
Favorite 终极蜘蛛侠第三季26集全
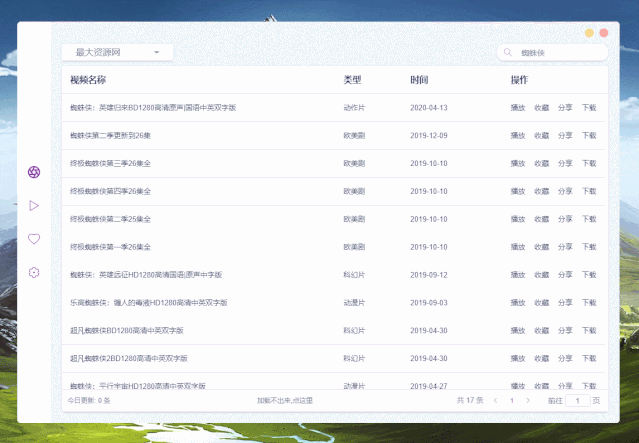(542, 163)
